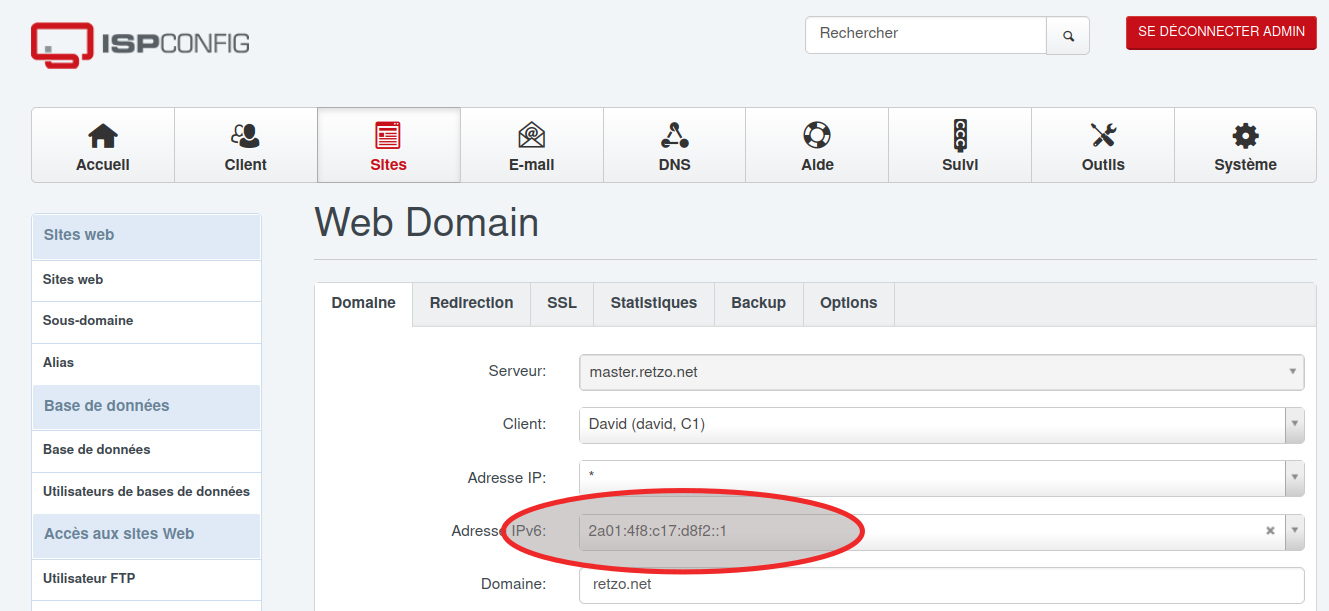
Task: Select the E-mail envelope icon
Action: point(531,136)
